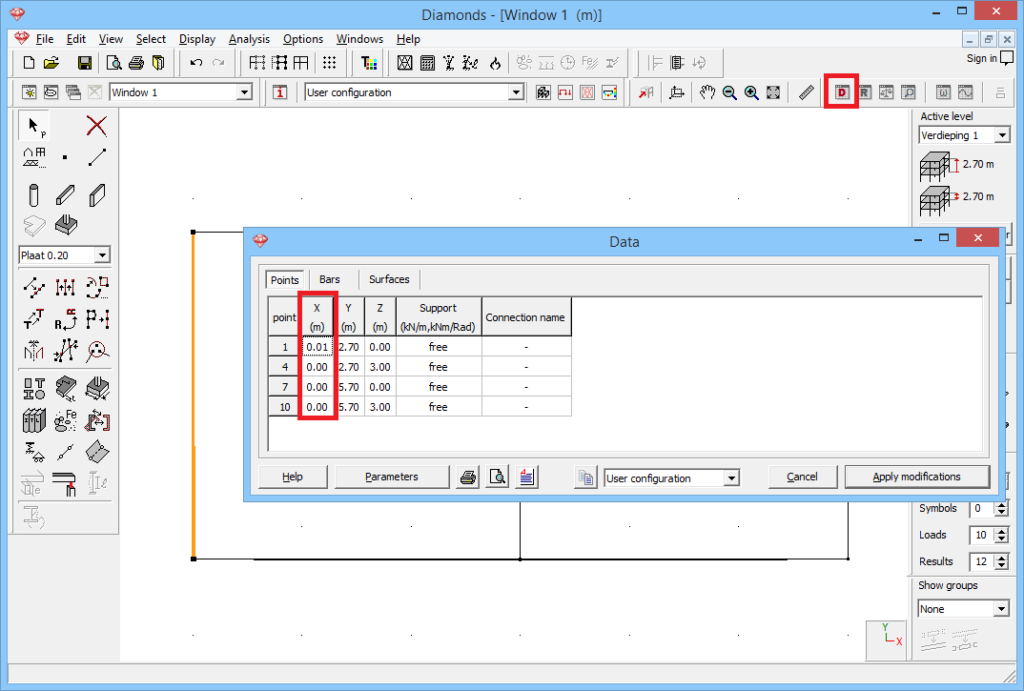
Task: Open the Edit menu
Action: click(x=76, y=39)
